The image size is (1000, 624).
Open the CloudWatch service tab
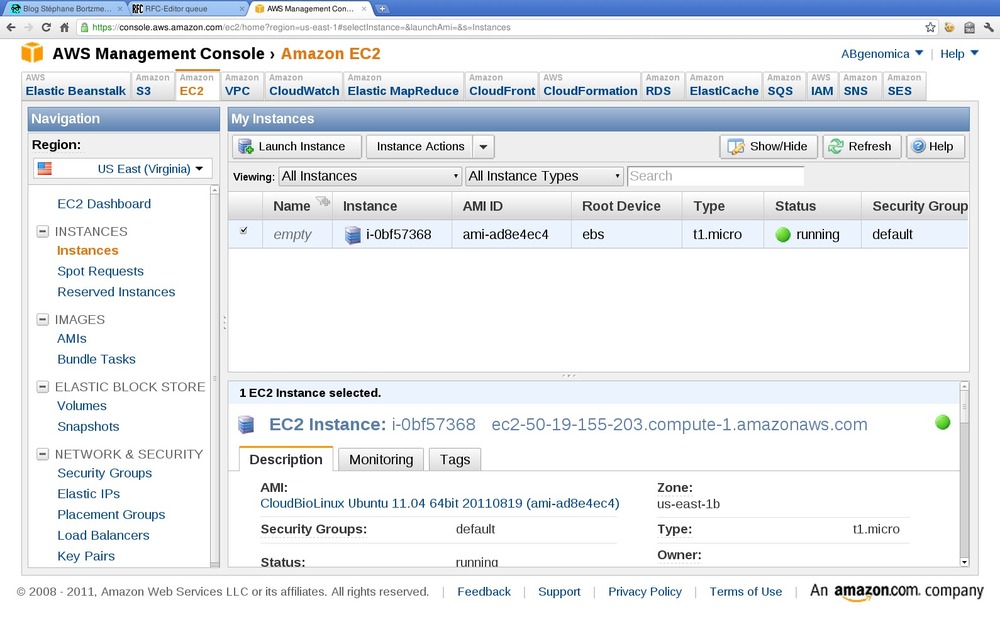(x=304, y=85)
